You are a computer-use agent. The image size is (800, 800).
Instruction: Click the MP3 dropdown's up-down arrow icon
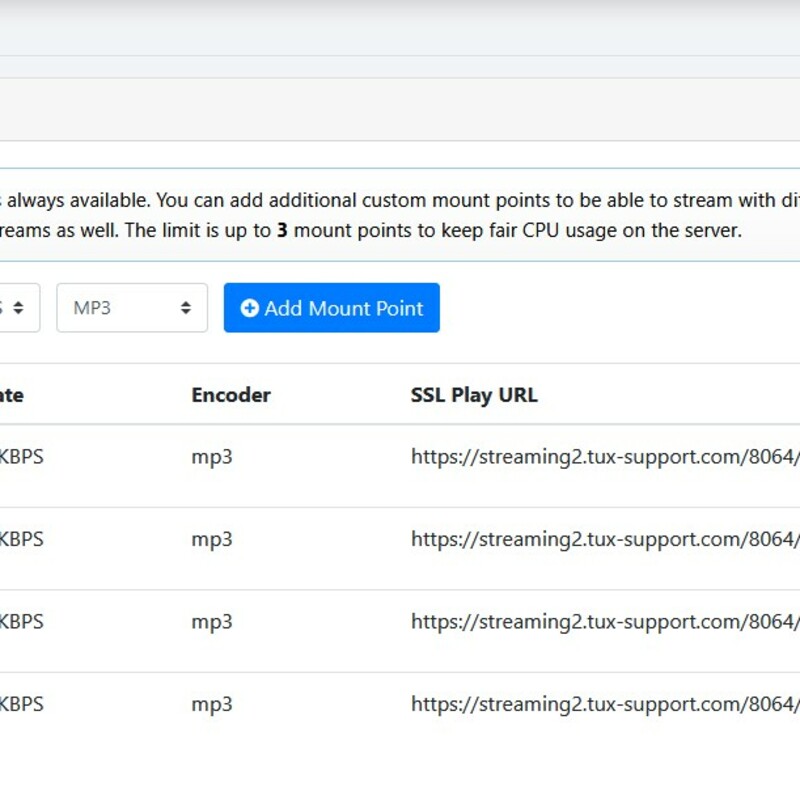pos(186,309)
